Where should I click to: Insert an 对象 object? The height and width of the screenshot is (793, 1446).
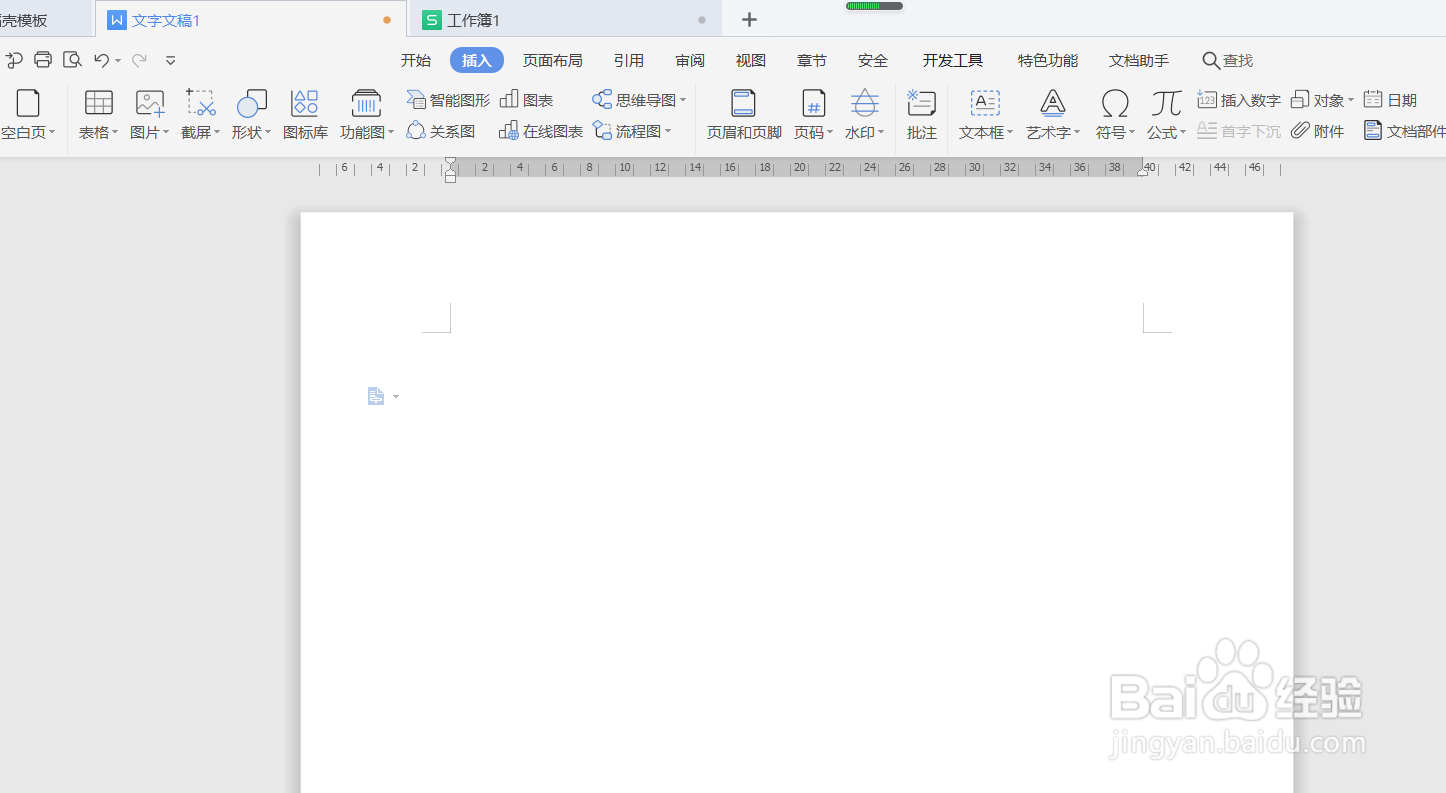pyautogui.click(x=1322, y=100)
